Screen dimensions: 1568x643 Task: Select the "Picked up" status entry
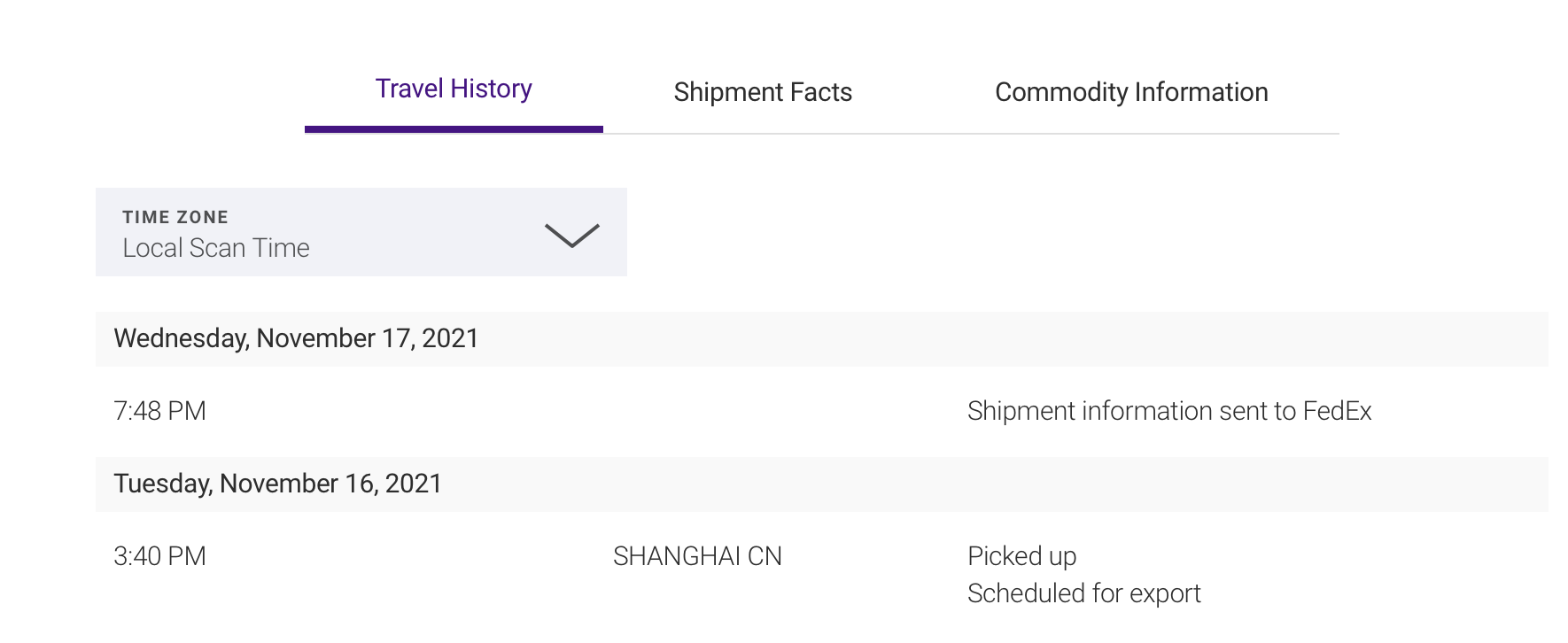(x=1021, y=556)
